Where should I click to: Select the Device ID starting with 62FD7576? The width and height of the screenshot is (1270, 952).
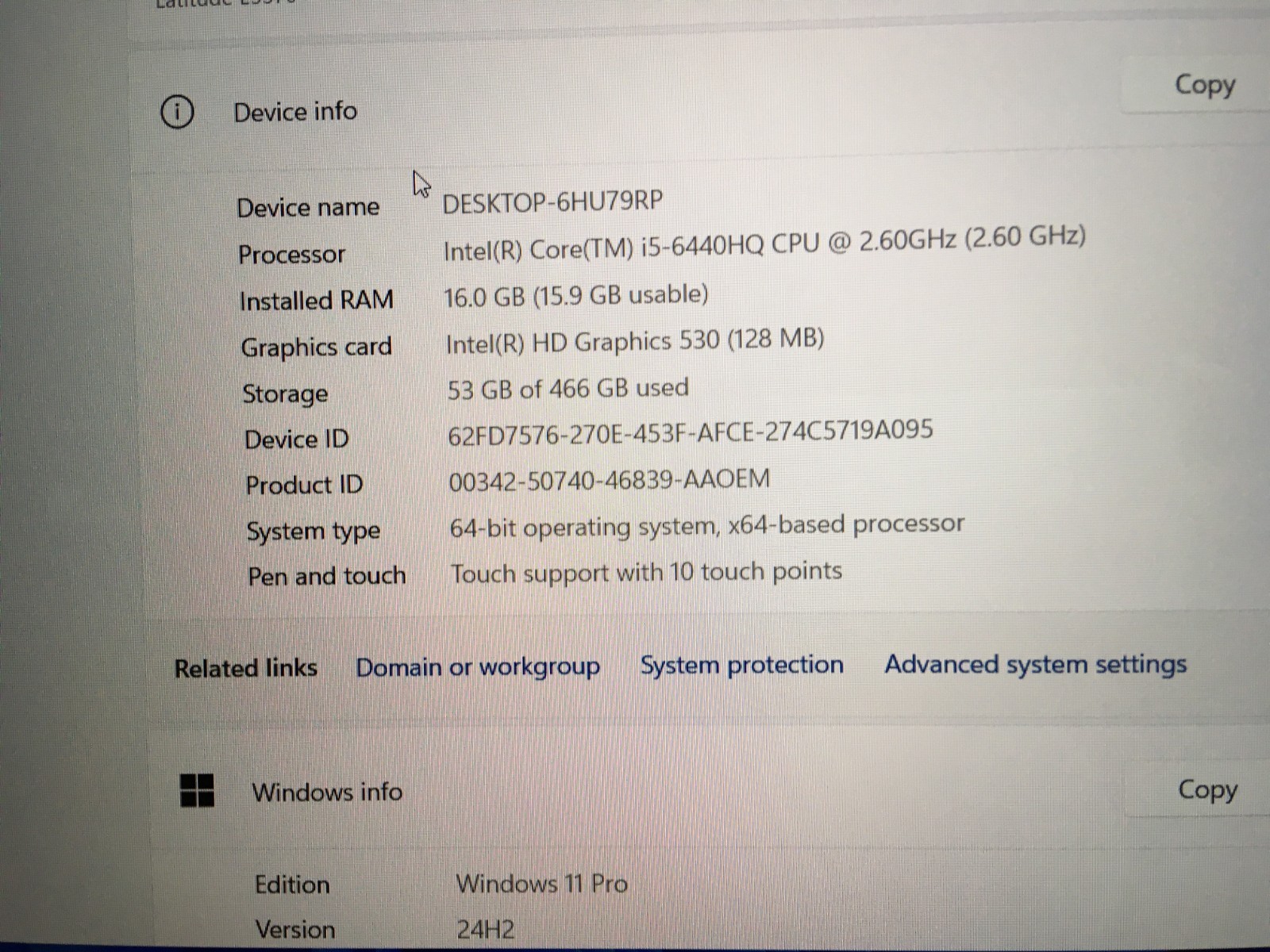coord(690,433)
